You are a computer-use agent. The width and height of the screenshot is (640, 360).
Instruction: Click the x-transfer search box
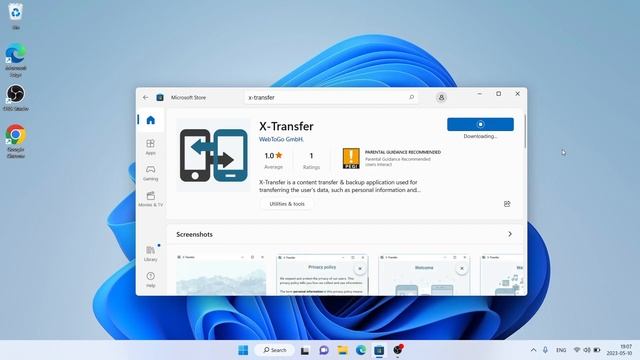(x=331, y=97)
